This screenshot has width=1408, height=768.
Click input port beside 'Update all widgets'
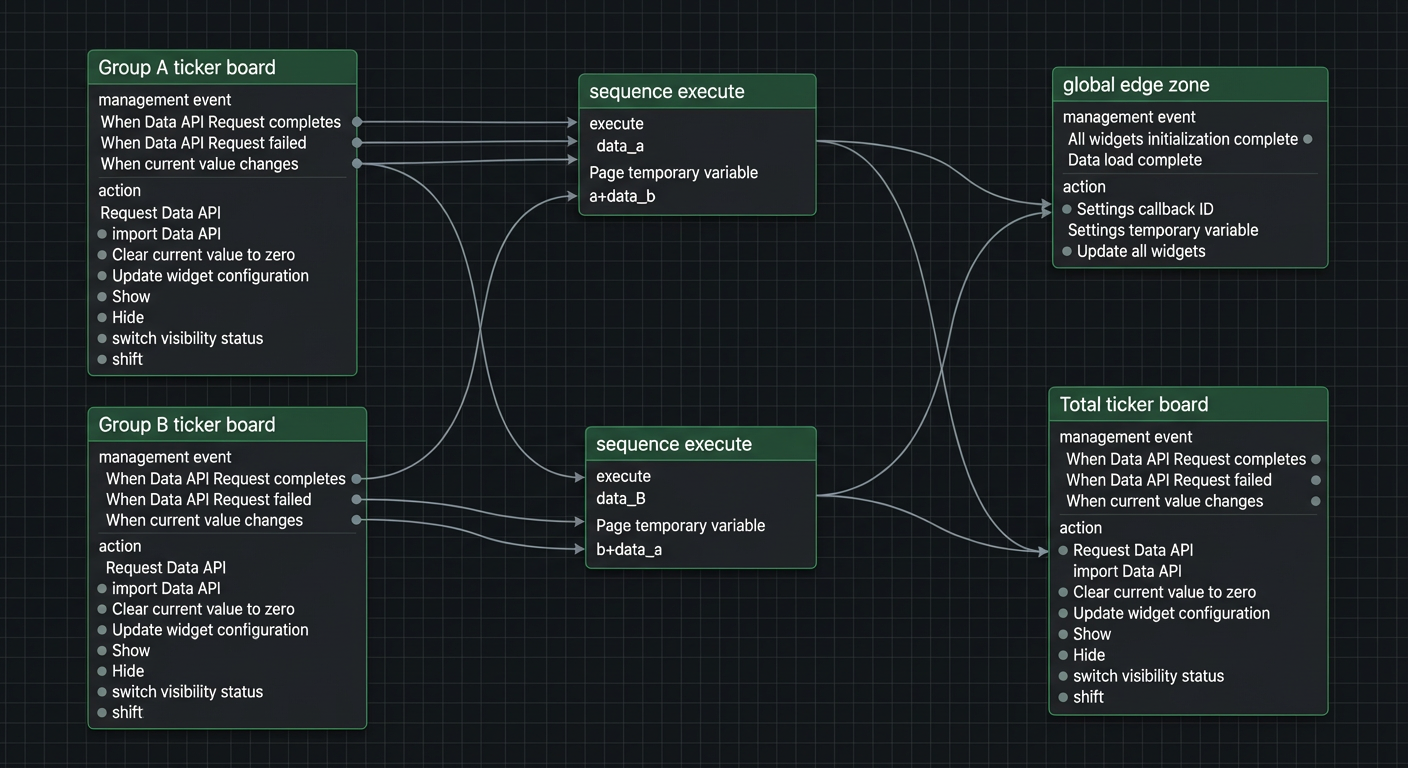click(x=1067, y=251)
